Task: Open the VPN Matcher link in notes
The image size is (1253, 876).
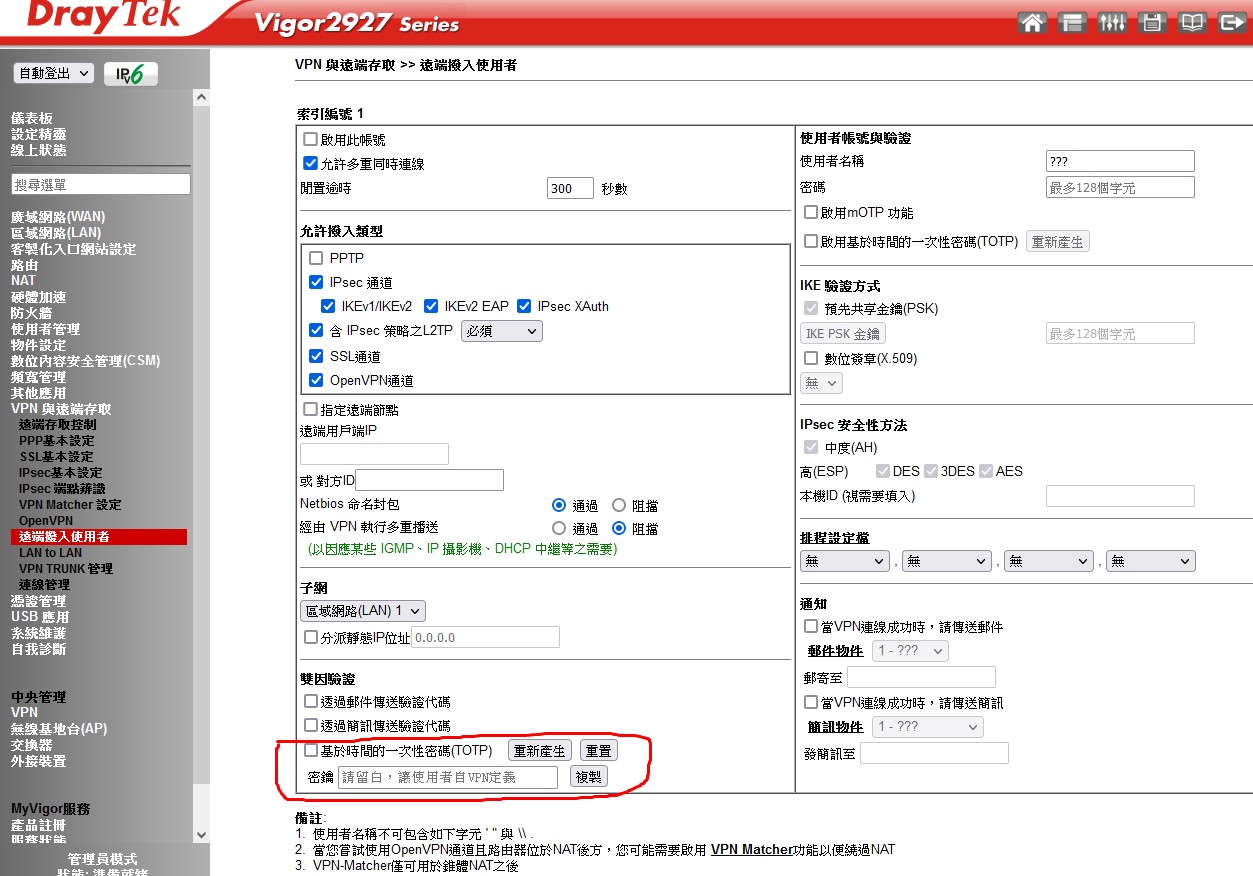Action: point(751,850)
